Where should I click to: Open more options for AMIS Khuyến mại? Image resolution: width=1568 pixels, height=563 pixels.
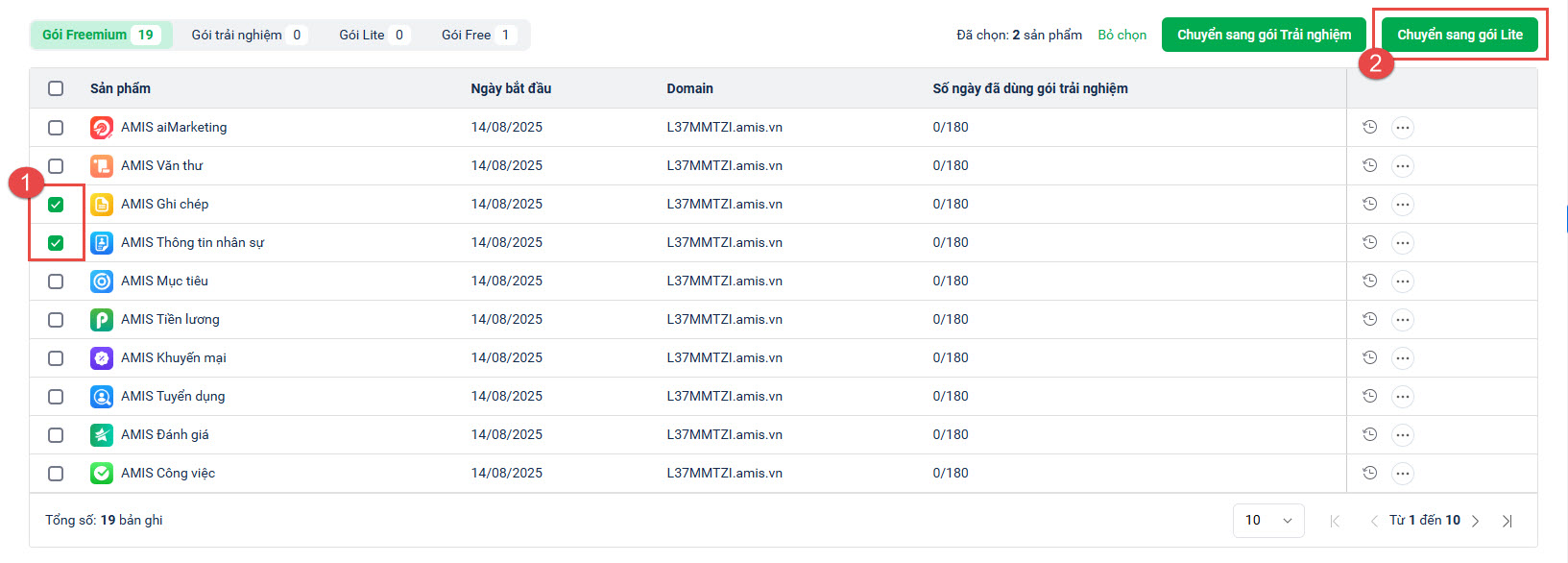1403,358
